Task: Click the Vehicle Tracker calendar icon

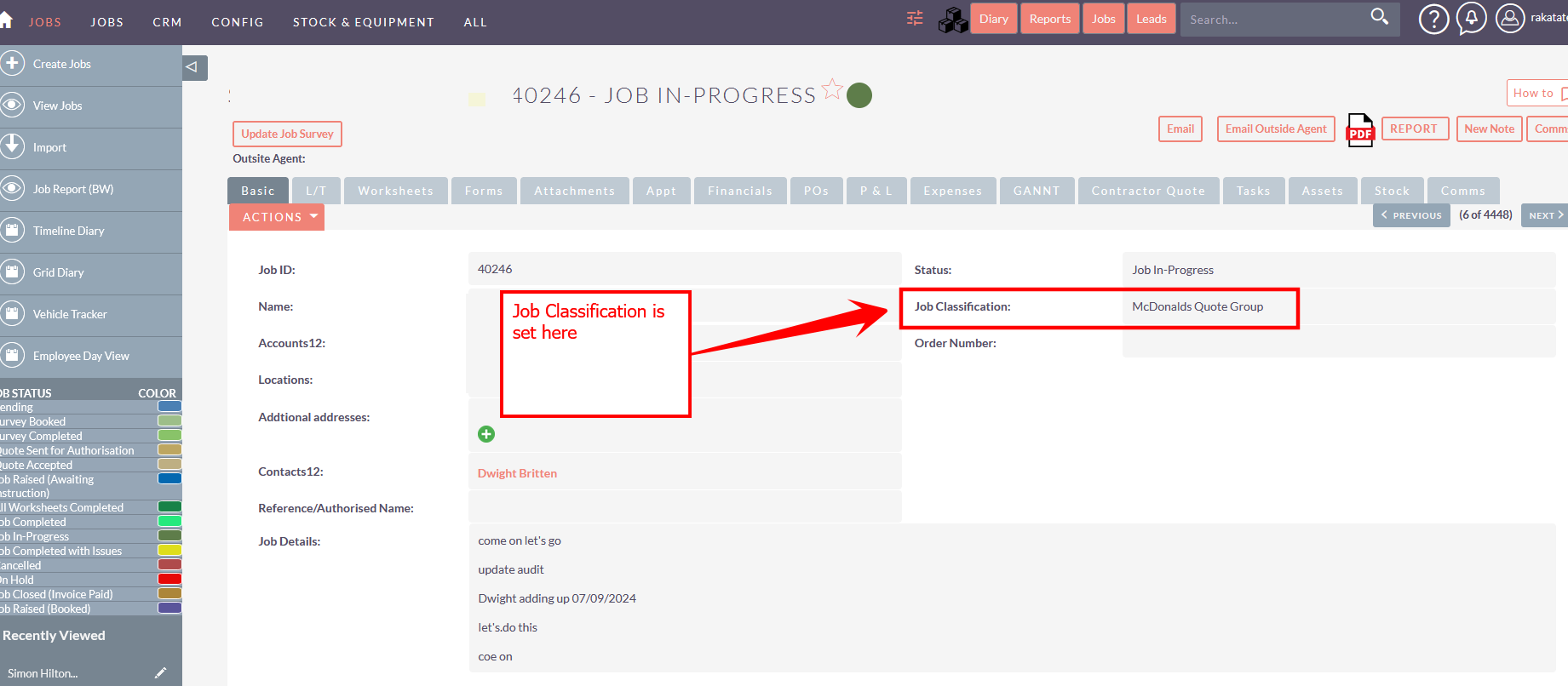Action: tap(12, 313)
